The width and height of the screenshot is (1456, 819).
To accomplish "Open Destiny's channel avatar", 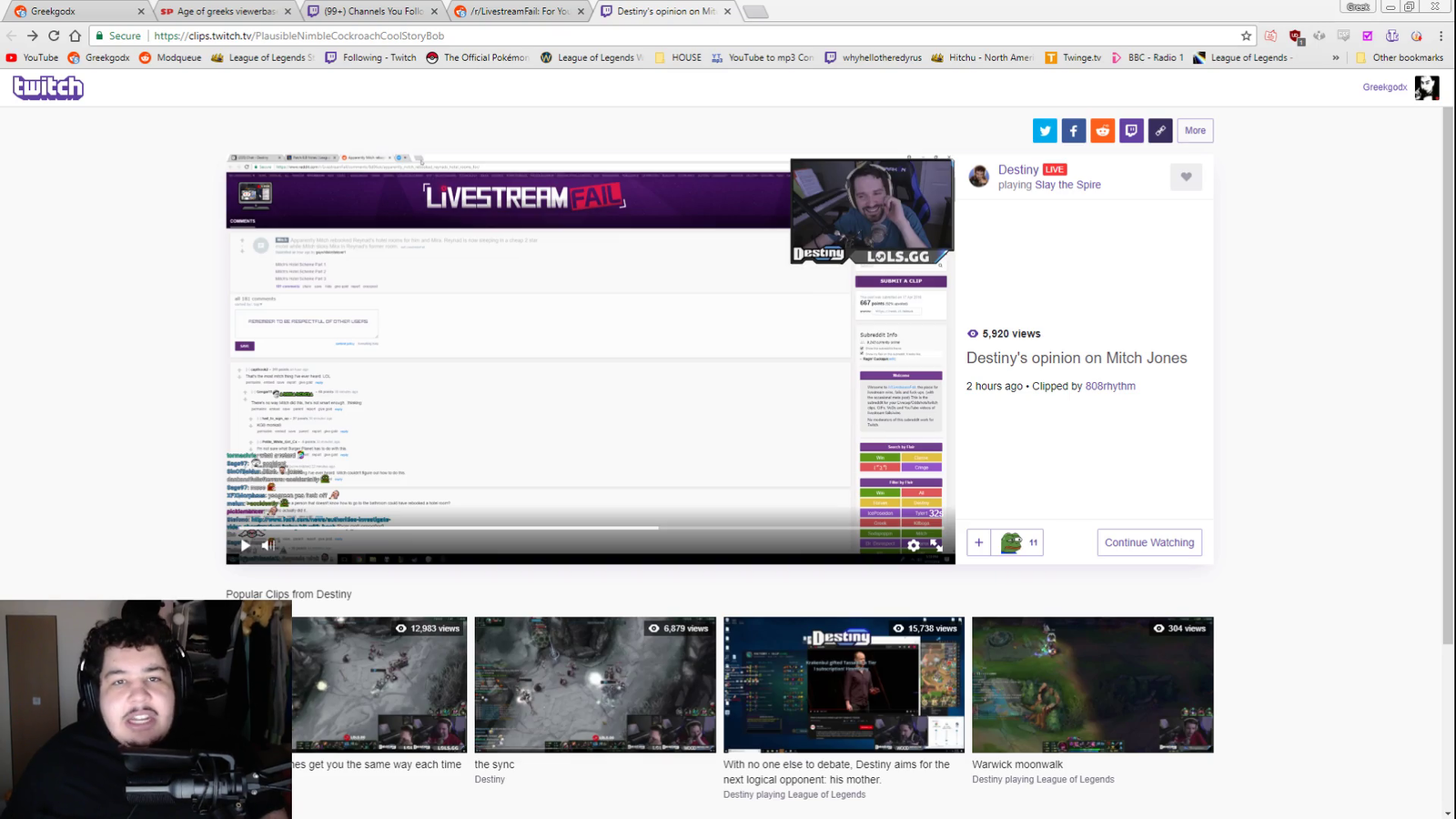I will tap(979, 177).
